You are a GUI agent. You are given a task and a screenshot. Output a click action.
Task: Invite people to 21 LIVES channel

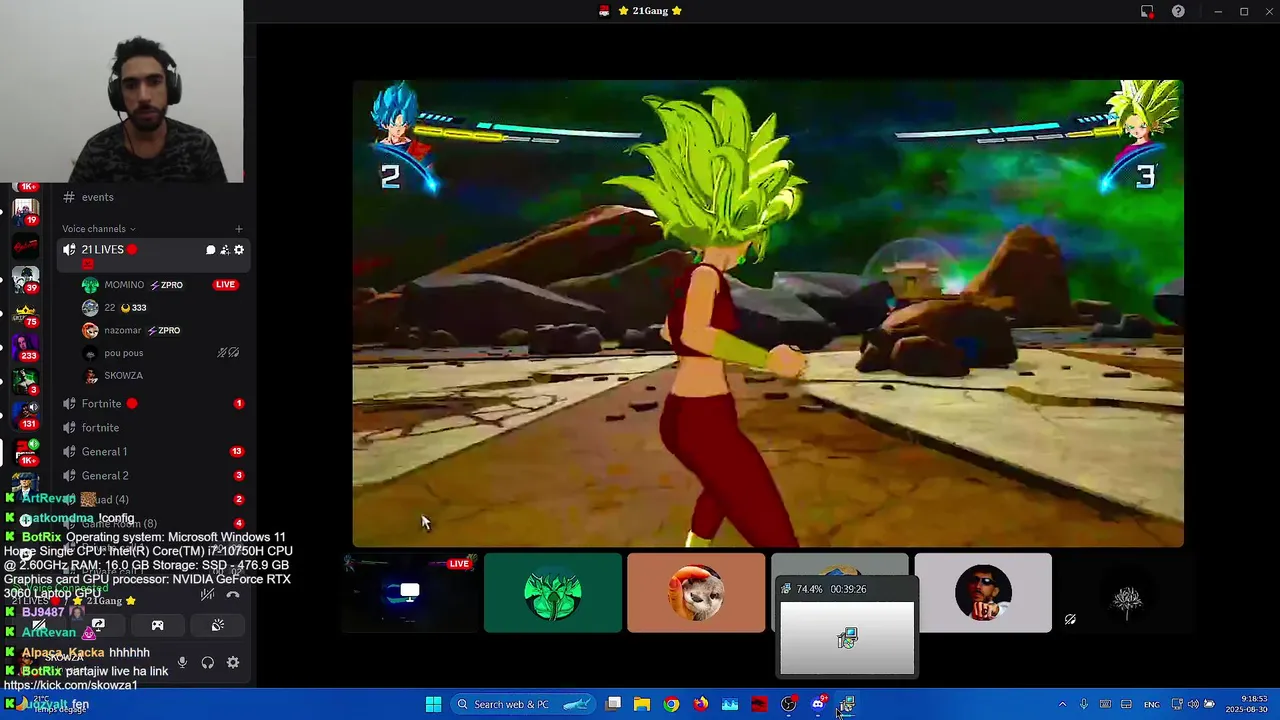point(224,250)
